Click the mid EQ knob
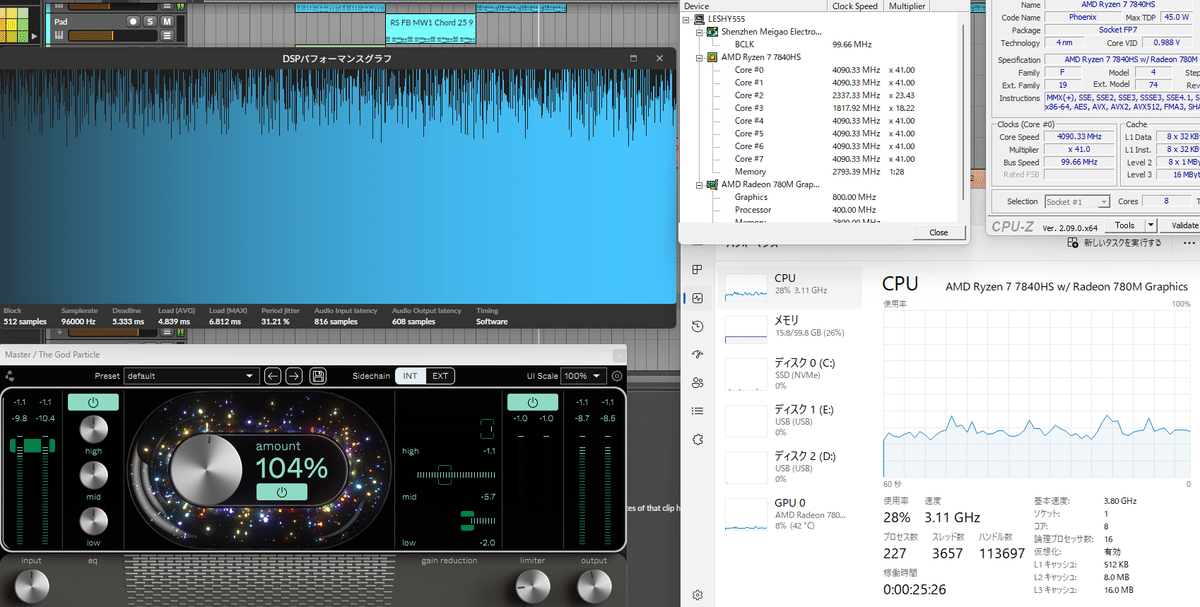Screen dimensions: 1200x607 93,475
